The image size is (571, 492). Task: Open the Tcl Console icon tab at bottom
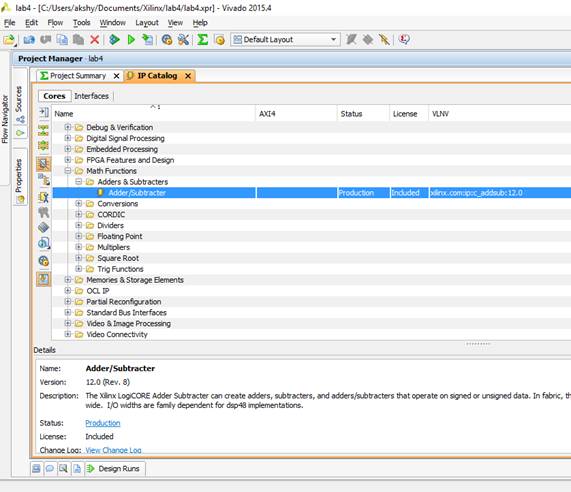point(36,468)
